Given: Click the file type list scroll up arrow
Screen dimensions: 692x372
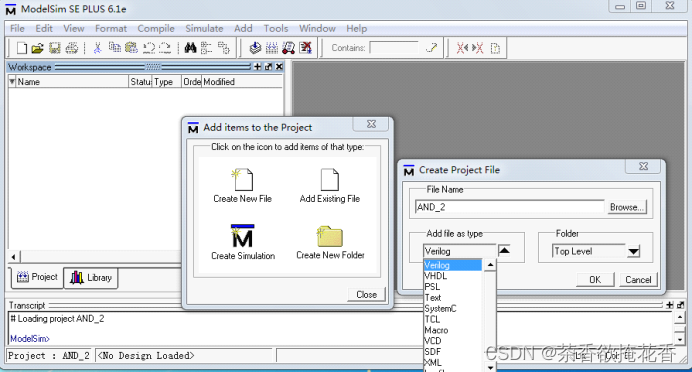Looking at the screenshot, I should [490, 265].
